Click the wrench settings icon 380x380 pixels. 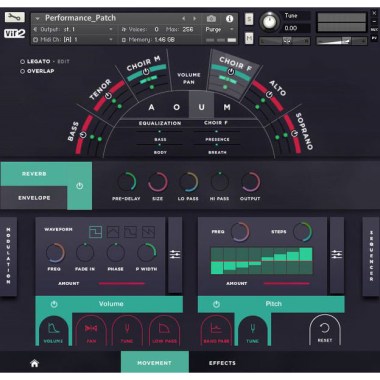pos(14,17)
